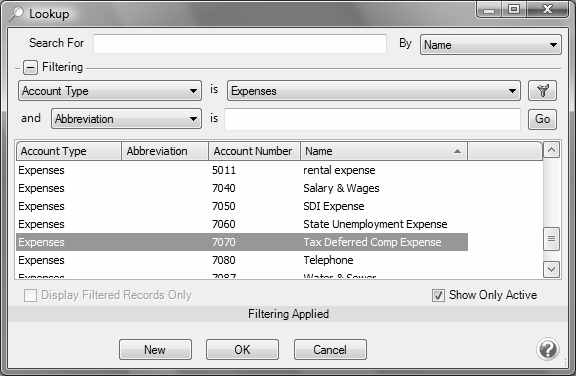
Task: Open the Abbreviation filter dropdown
Action: coord(126,119)
